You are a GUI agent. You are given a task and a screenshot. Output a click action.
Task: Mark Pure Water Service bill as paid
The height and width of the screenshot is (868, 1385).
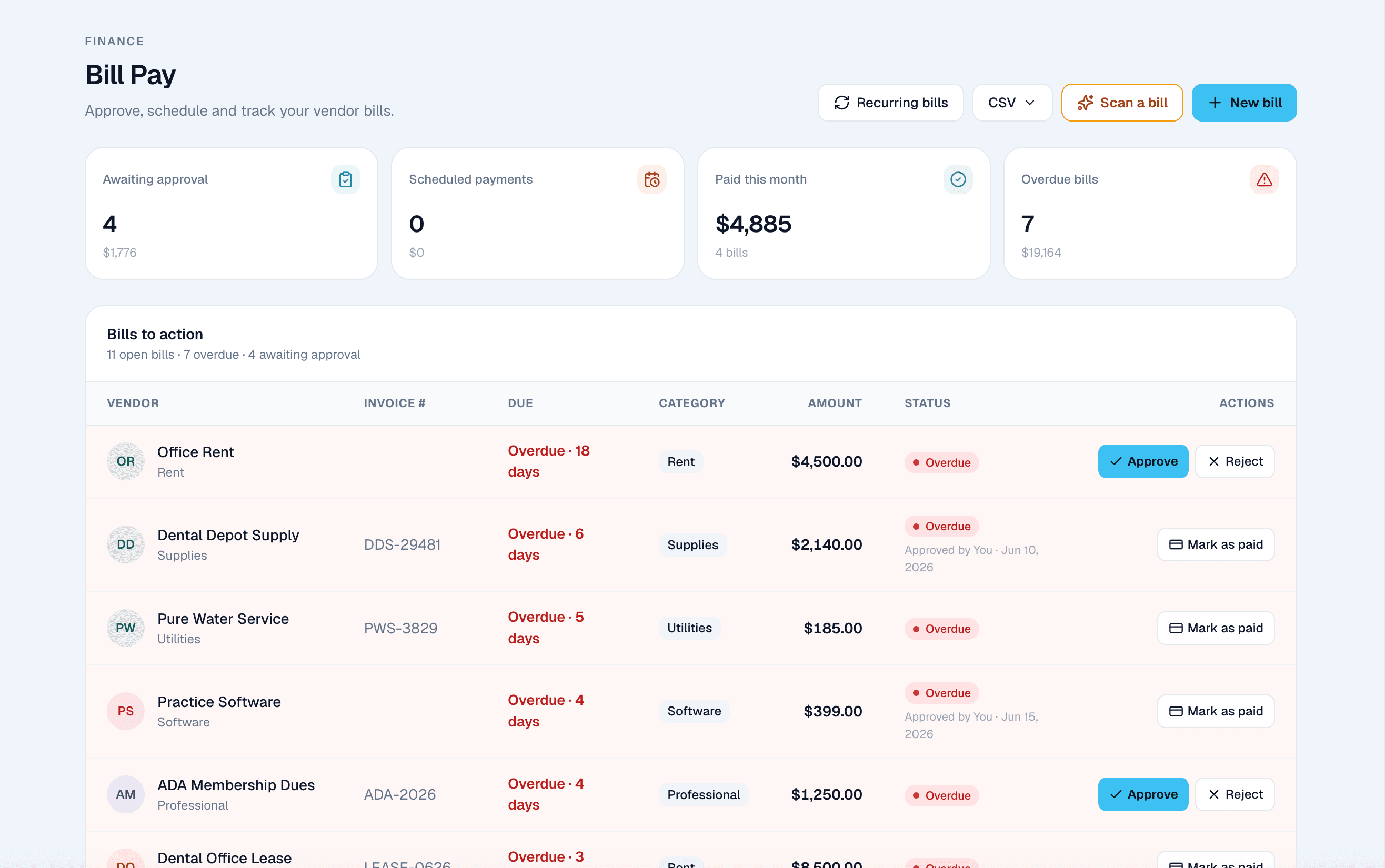1216,628
